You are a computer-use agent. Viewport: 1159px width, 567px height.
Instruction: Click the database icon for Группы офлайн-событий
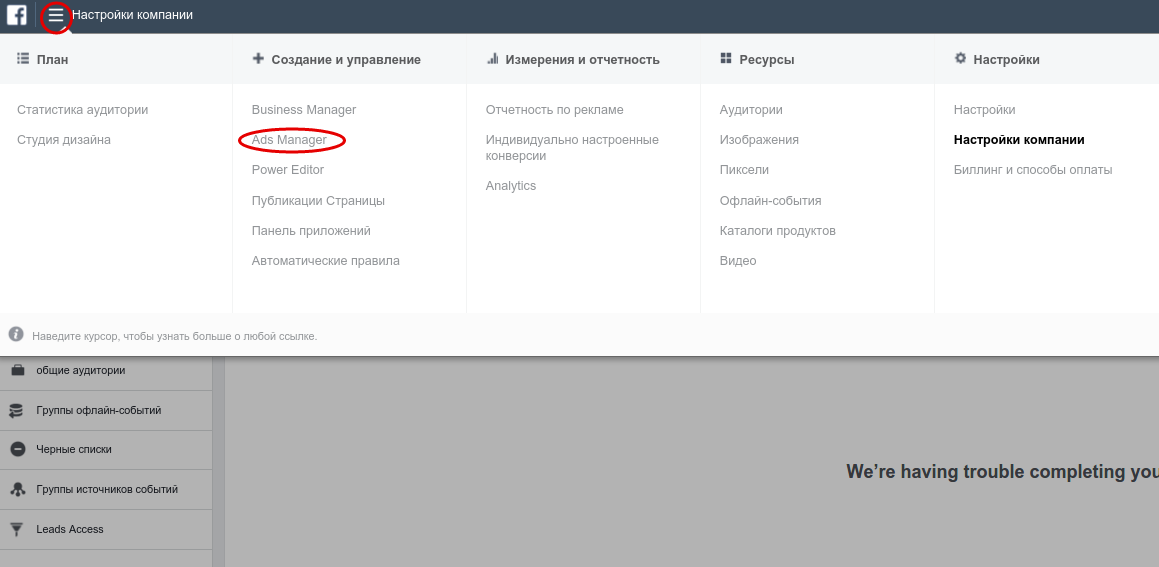tap(16, 411)
